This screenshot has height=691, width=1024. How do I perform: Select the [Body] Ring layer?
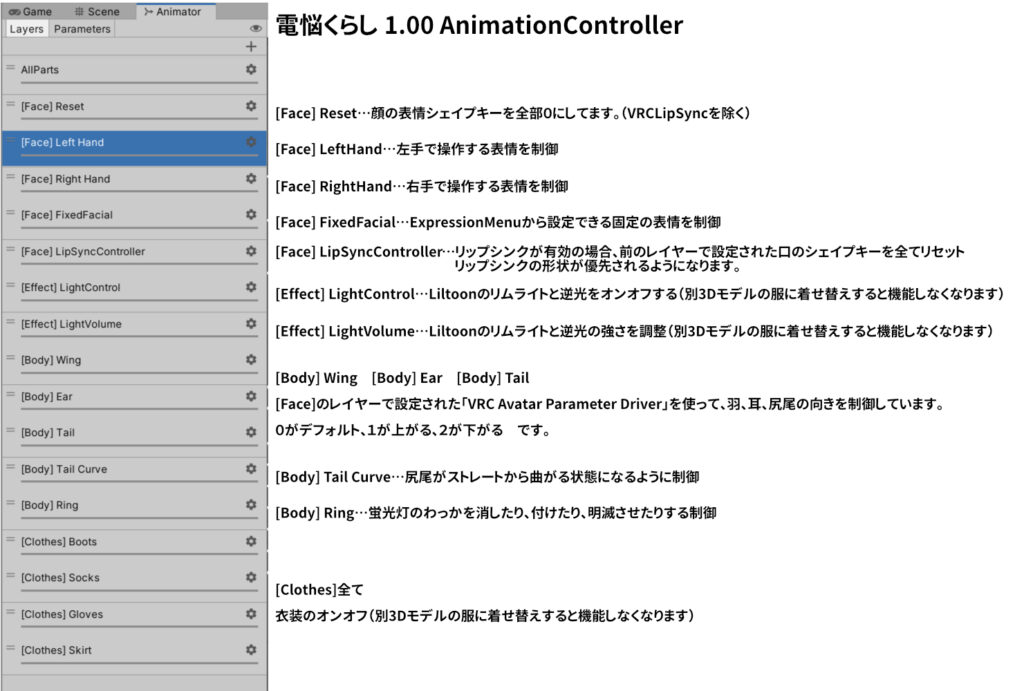tap(134, 509)
